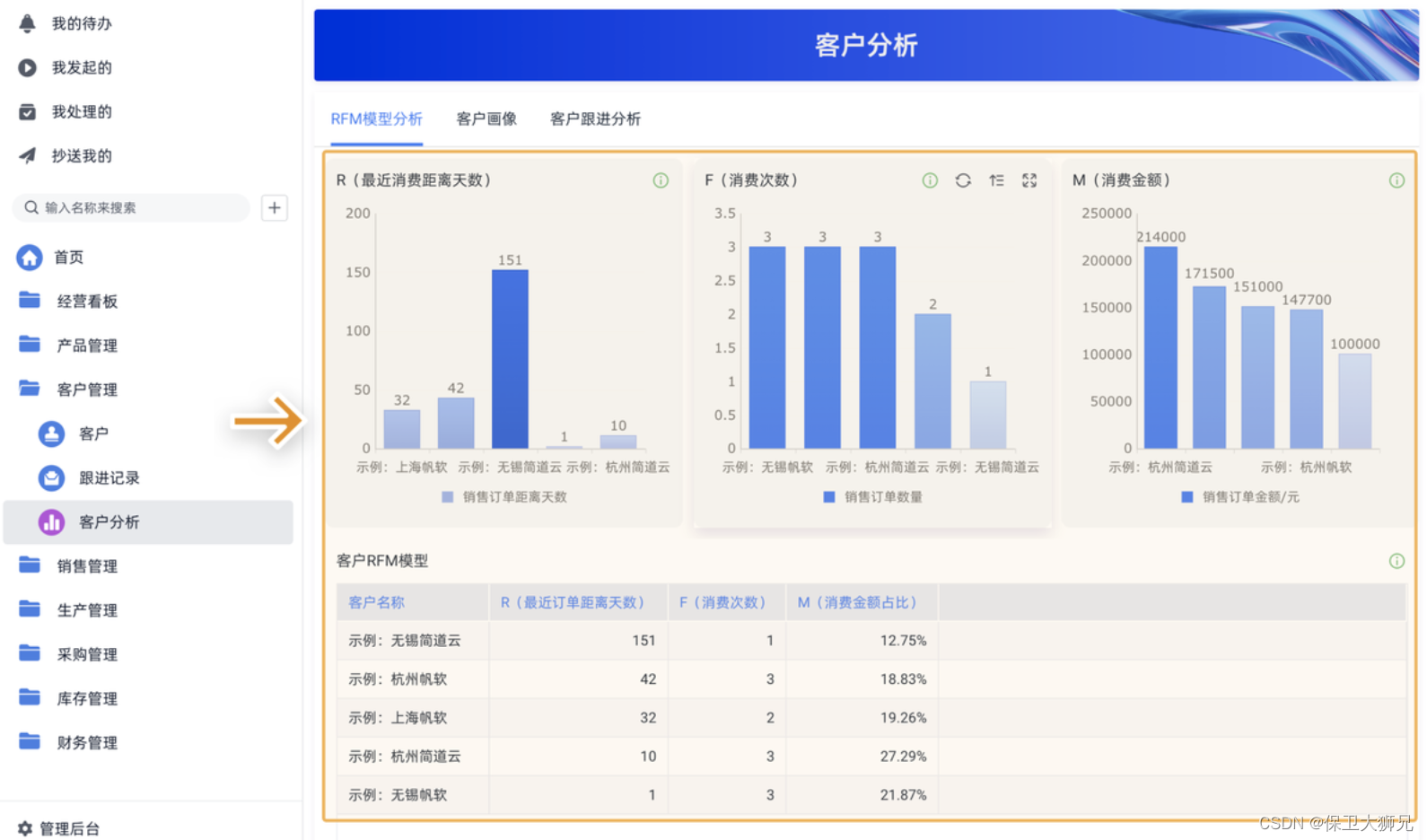Image resolution: width=1427 pixels, height=840 pixels.
Task: Select 客户分析 in sidebar
Action: click(x=148, y=521)
